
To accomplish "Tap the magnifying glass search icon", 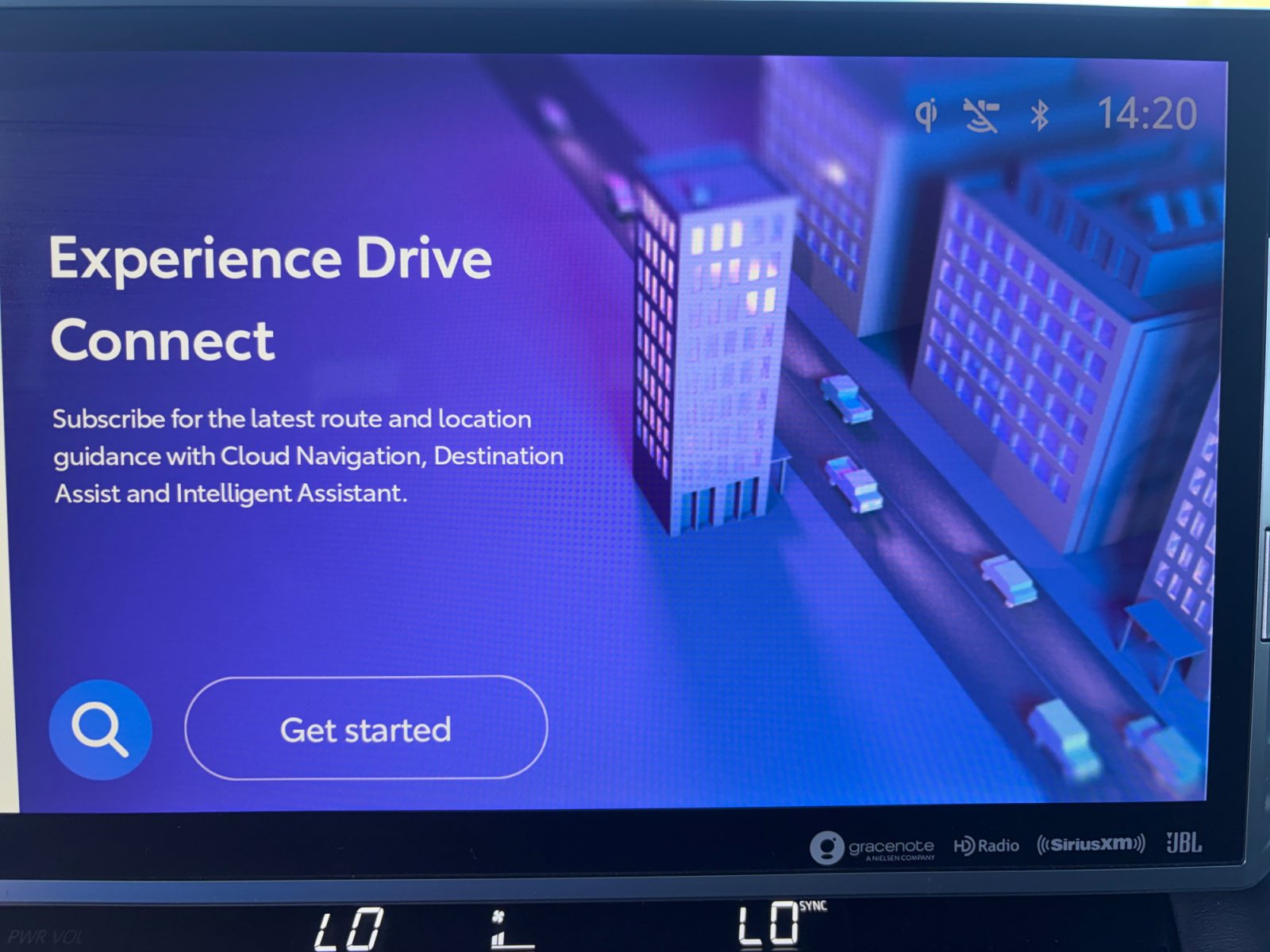I will pos(100,730).
